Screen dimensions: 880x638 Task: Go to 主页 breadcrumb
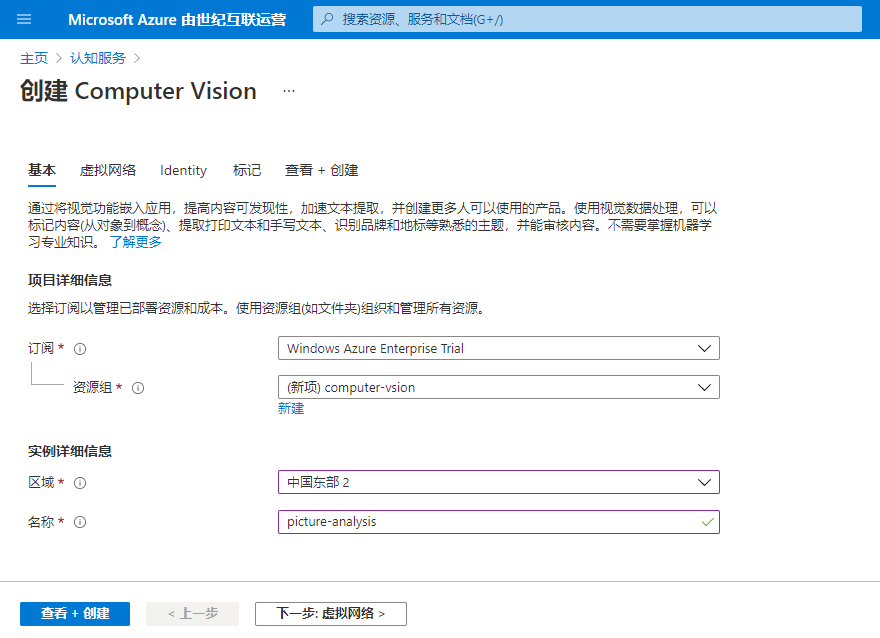(34, 58)
